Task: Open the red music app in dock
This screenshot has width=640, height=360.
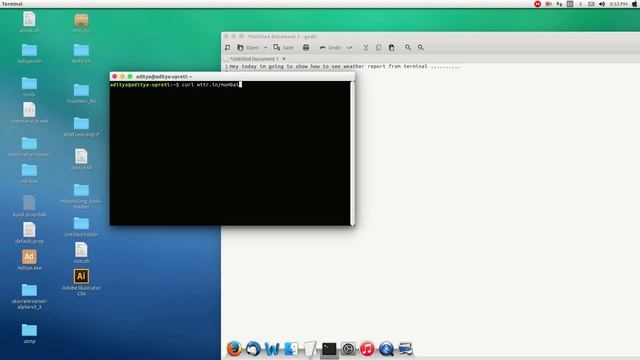Action: click(367, 349)
